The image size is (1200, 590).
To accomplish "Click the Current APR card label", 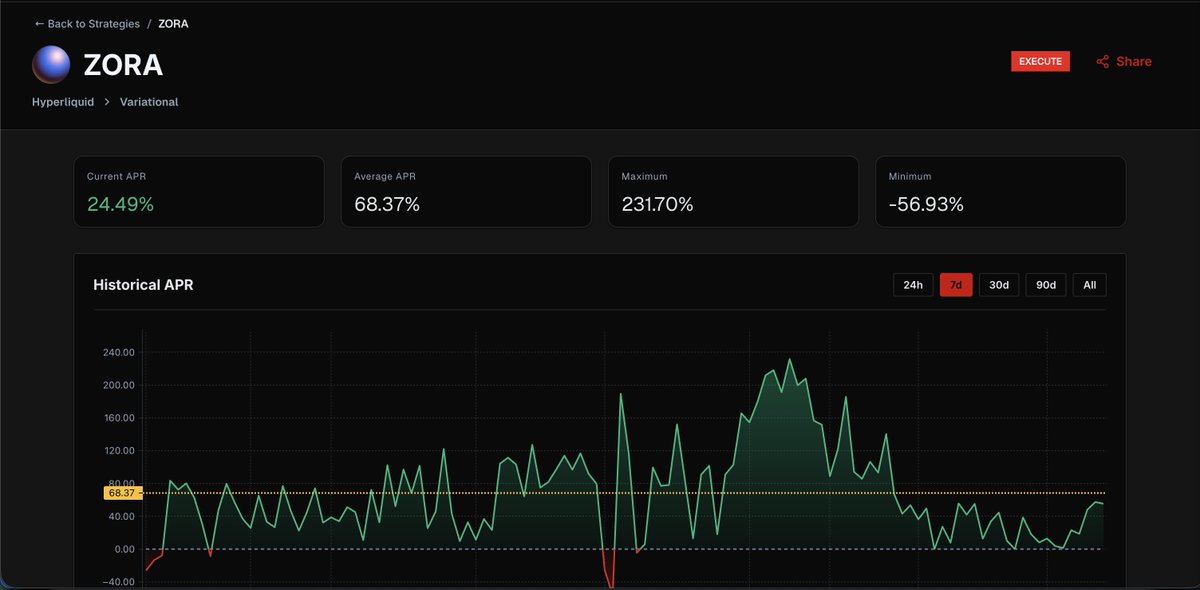I will pyautogui.click(x=116, y=176).
